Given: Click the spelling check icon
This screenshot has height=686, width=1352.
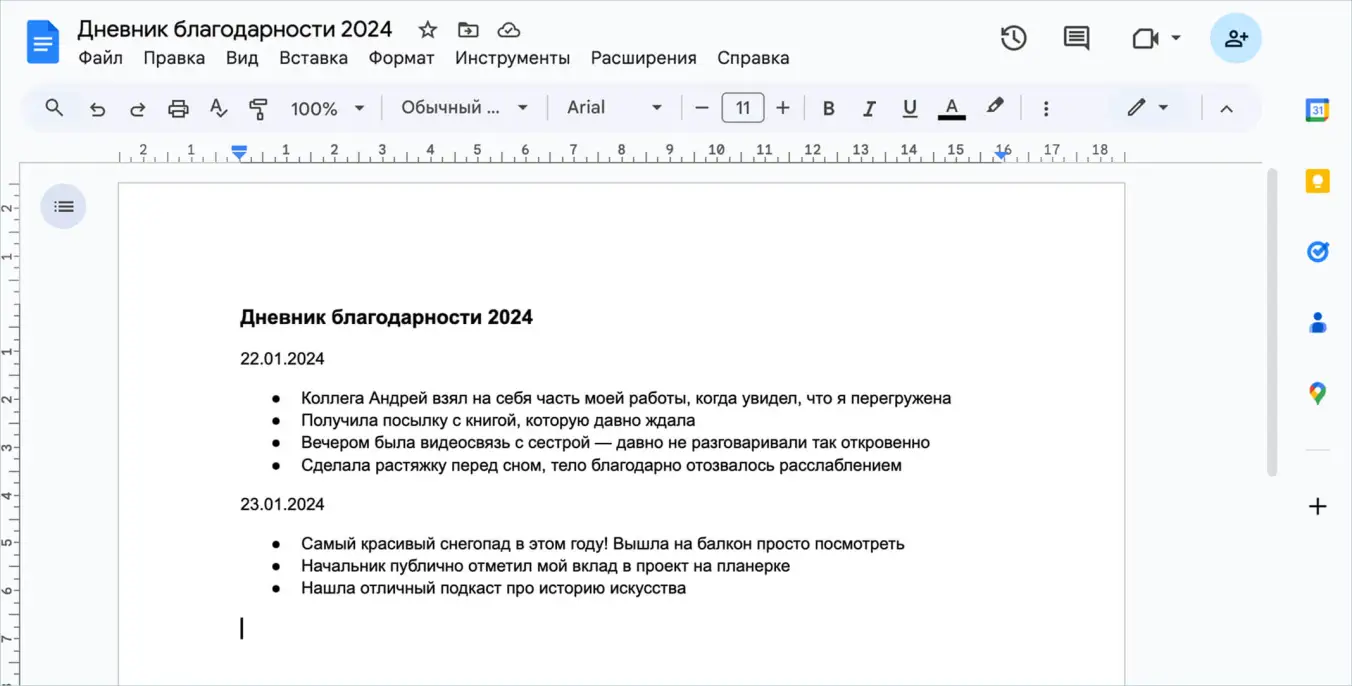Looking at the screenshot, I should coord(218,107).
